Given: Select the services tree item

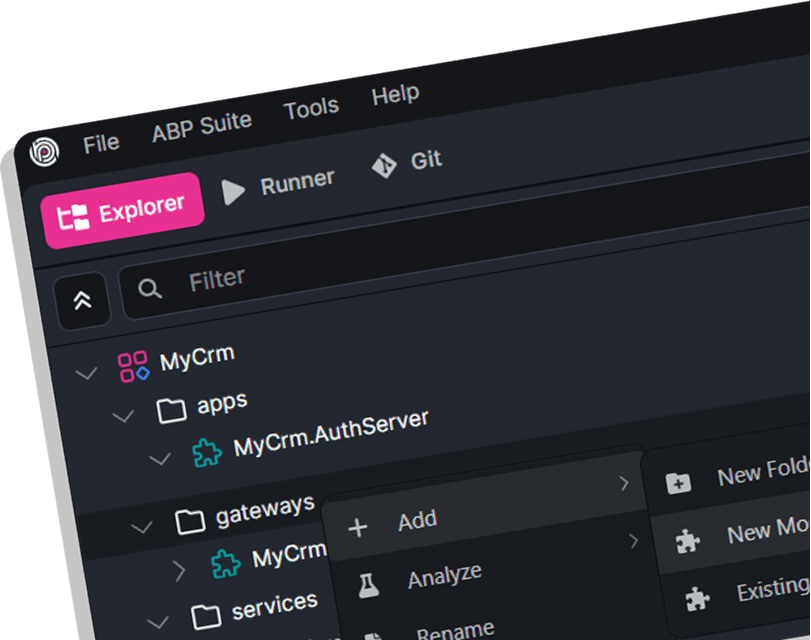Looking at the screenshot, I should [x=274, y=605].
